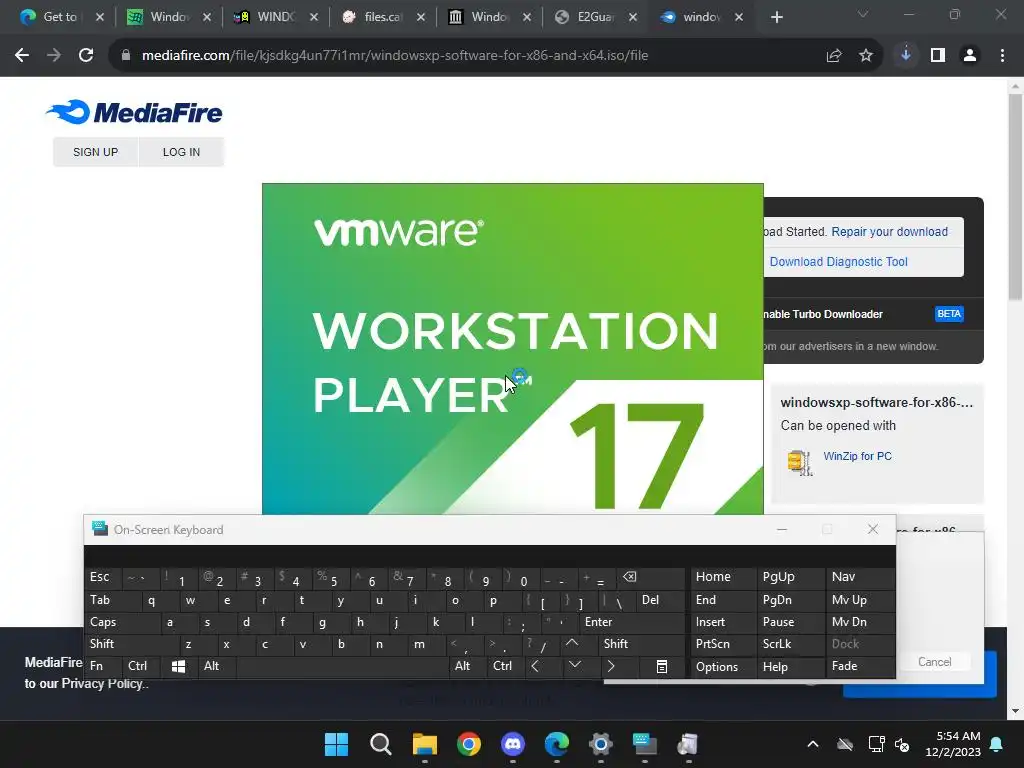Image resolution: width=1024 pixels, height=768 pixels.
Task: Click Cancel button in dialog
Action: [x=934, y=662]
